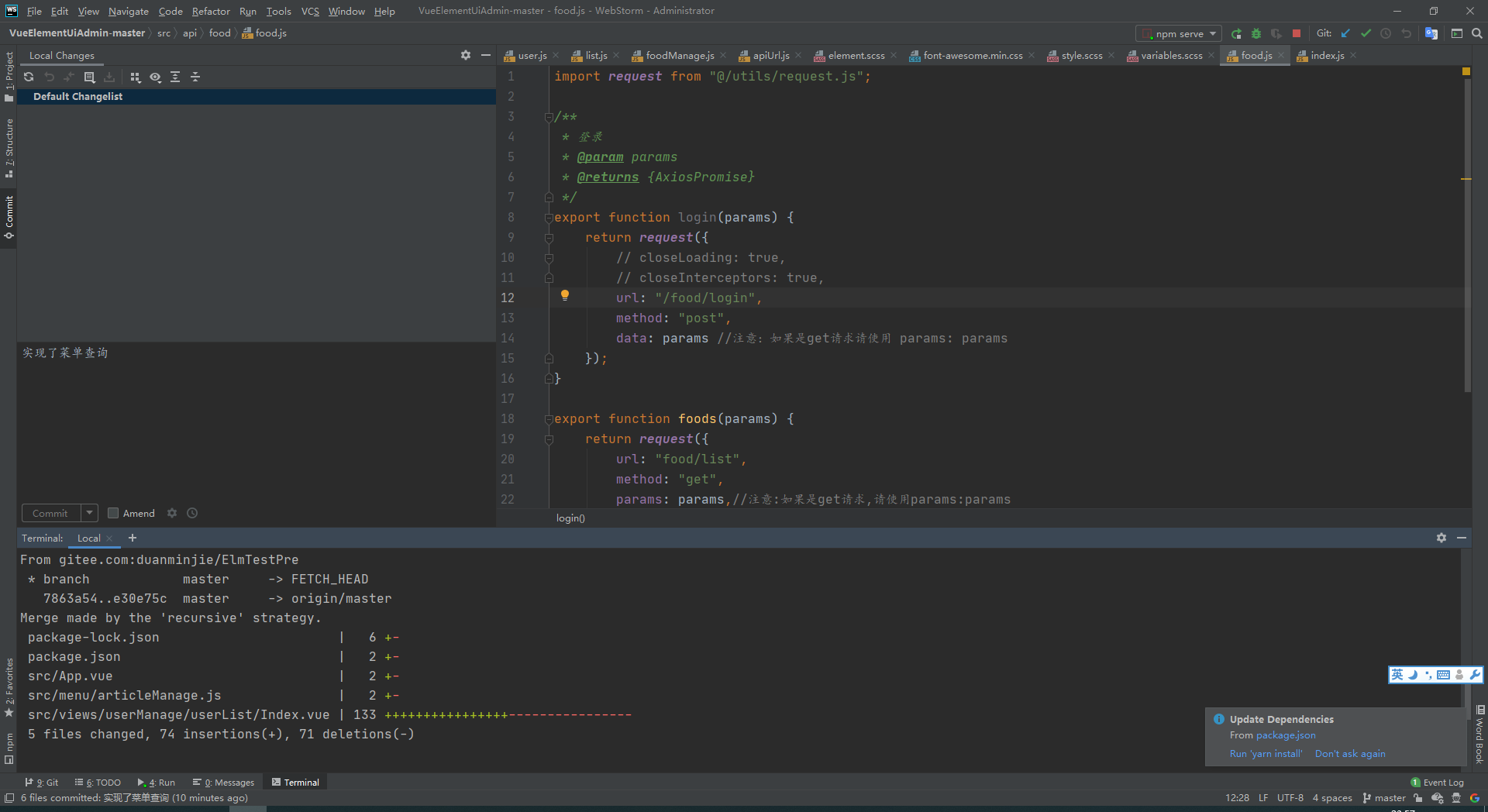
Task: Collapse all changes in changelist toolbar
Action: pos(195,77)
